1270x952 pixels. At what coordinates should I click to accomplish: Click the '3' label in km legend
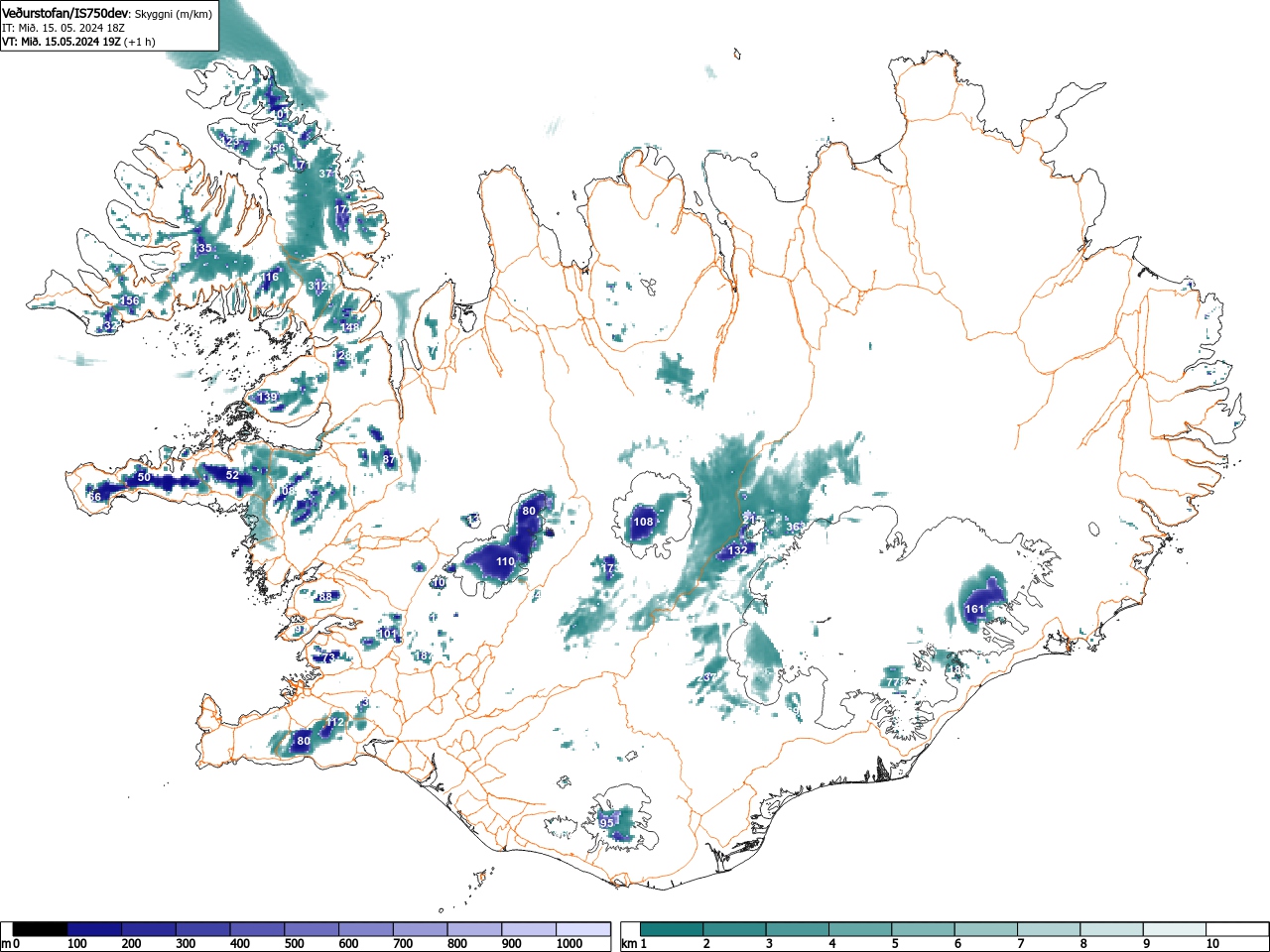(769, 944)
